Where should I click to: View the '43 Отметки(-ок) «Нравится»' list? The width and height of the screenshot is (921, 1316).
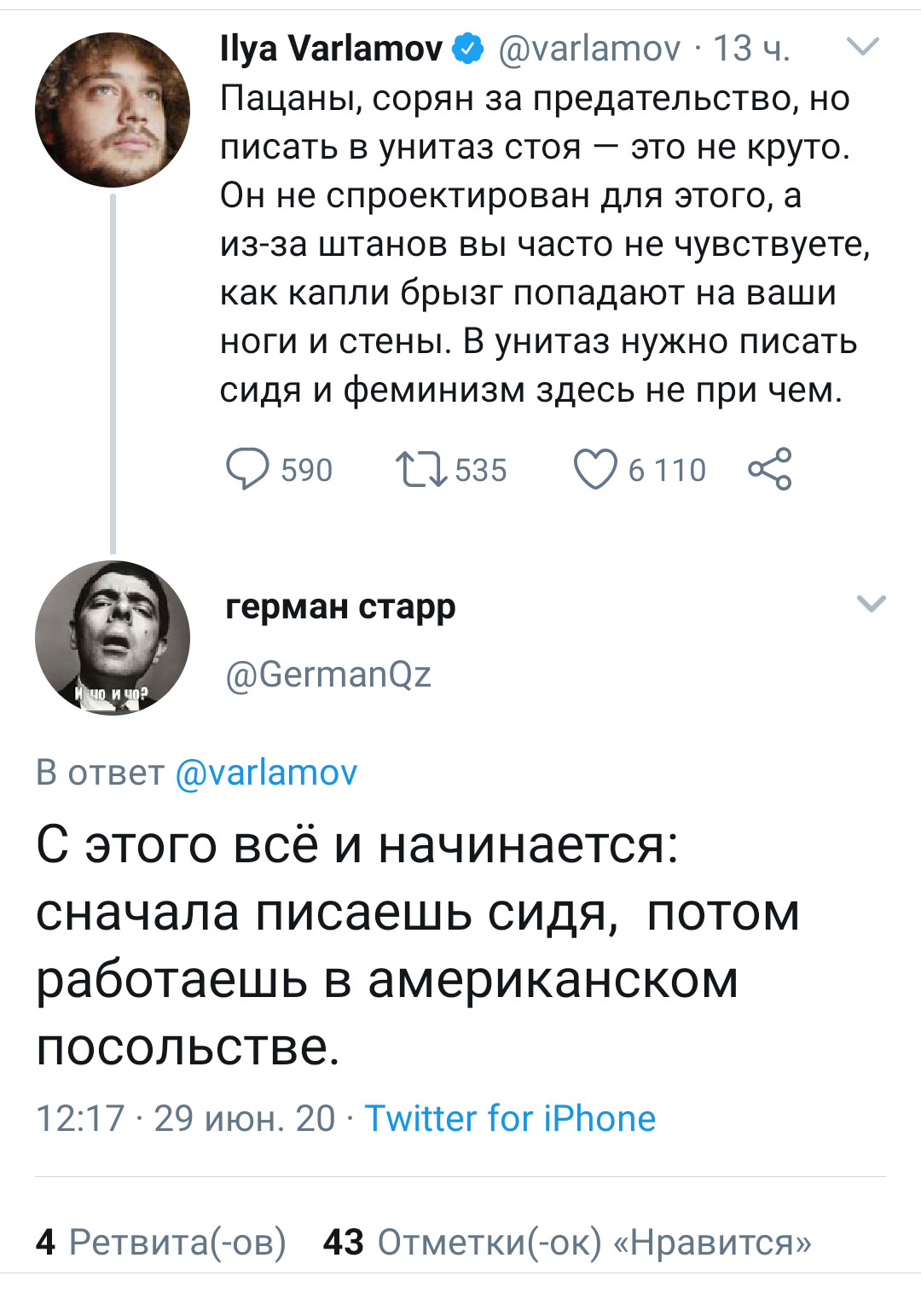(567, 1242)
